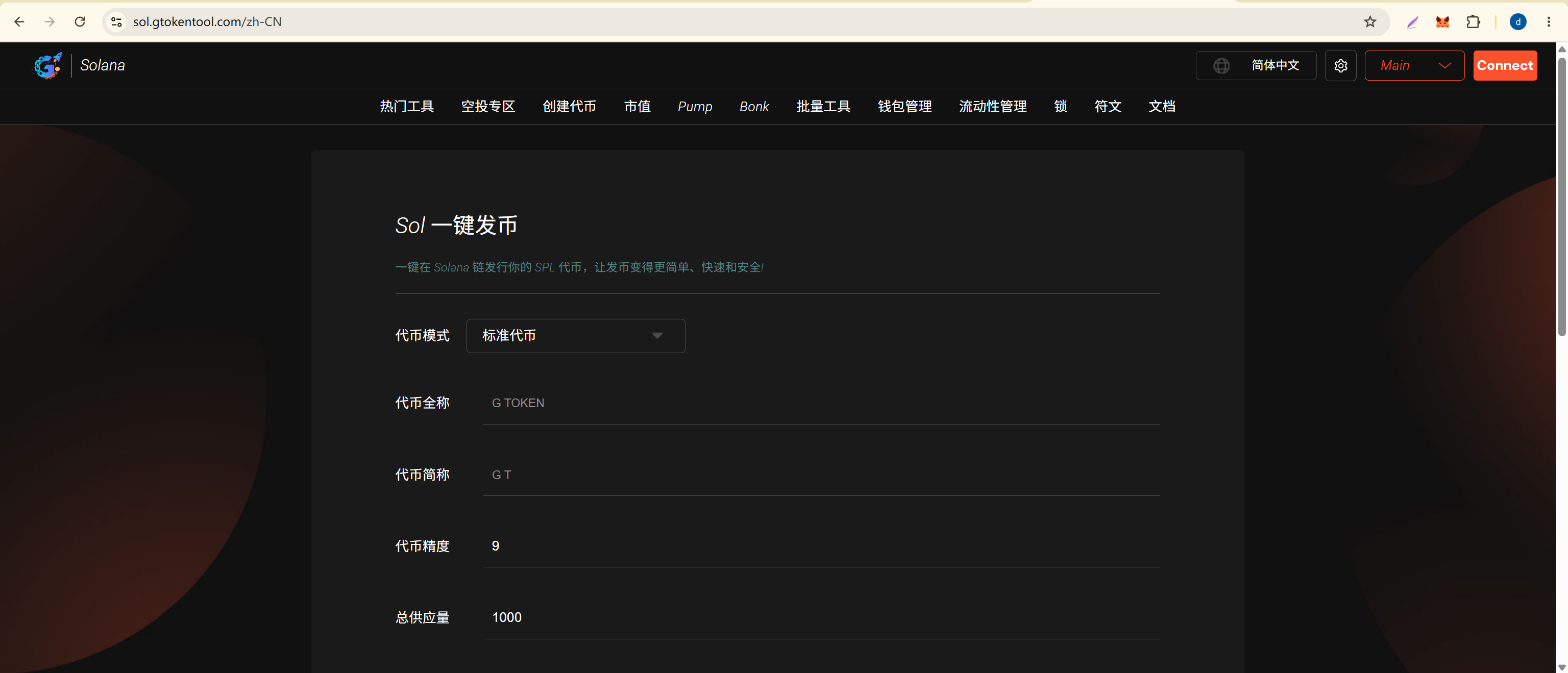Open the 批量工具 menu
The image size is (1568, 673).
click(824, 107)
